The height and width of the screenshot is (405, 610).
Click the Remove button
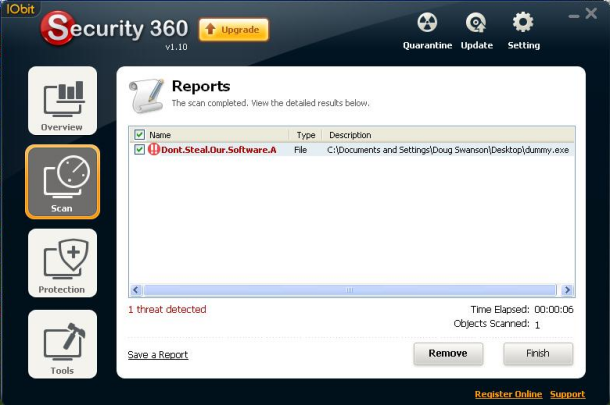click(x=448, y=354)
